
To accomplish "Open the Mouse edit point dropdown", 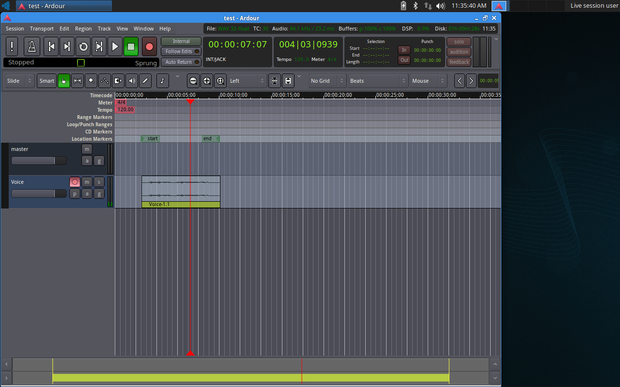I will coord(428,81).
